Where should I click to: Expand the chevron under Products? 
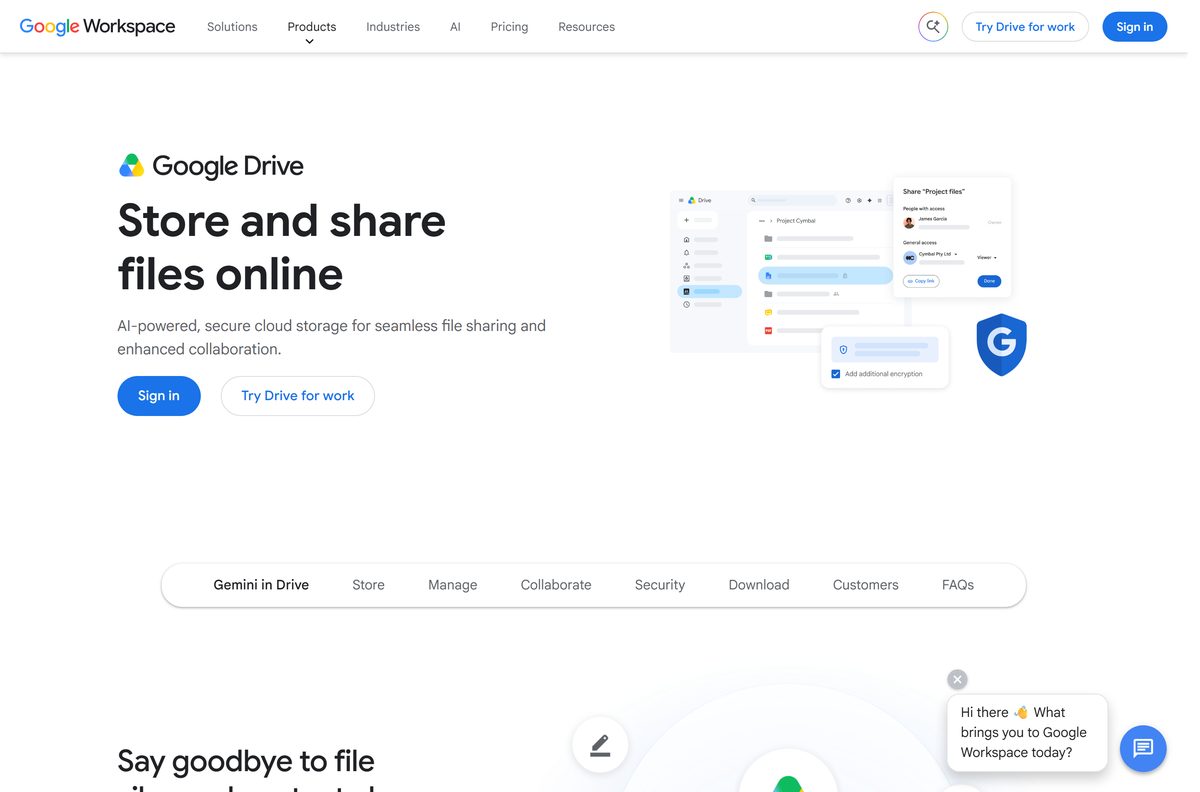tap(310, 42)
